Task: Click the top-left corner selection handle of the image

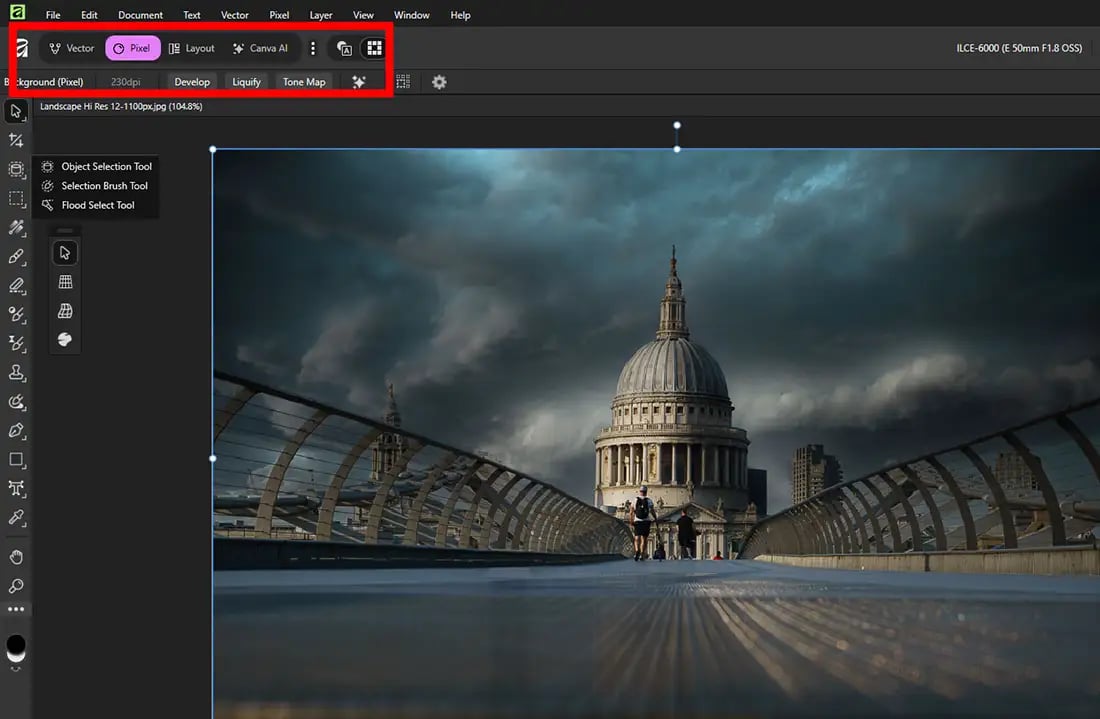Action: pyautogui.click(x=213, y=149)
